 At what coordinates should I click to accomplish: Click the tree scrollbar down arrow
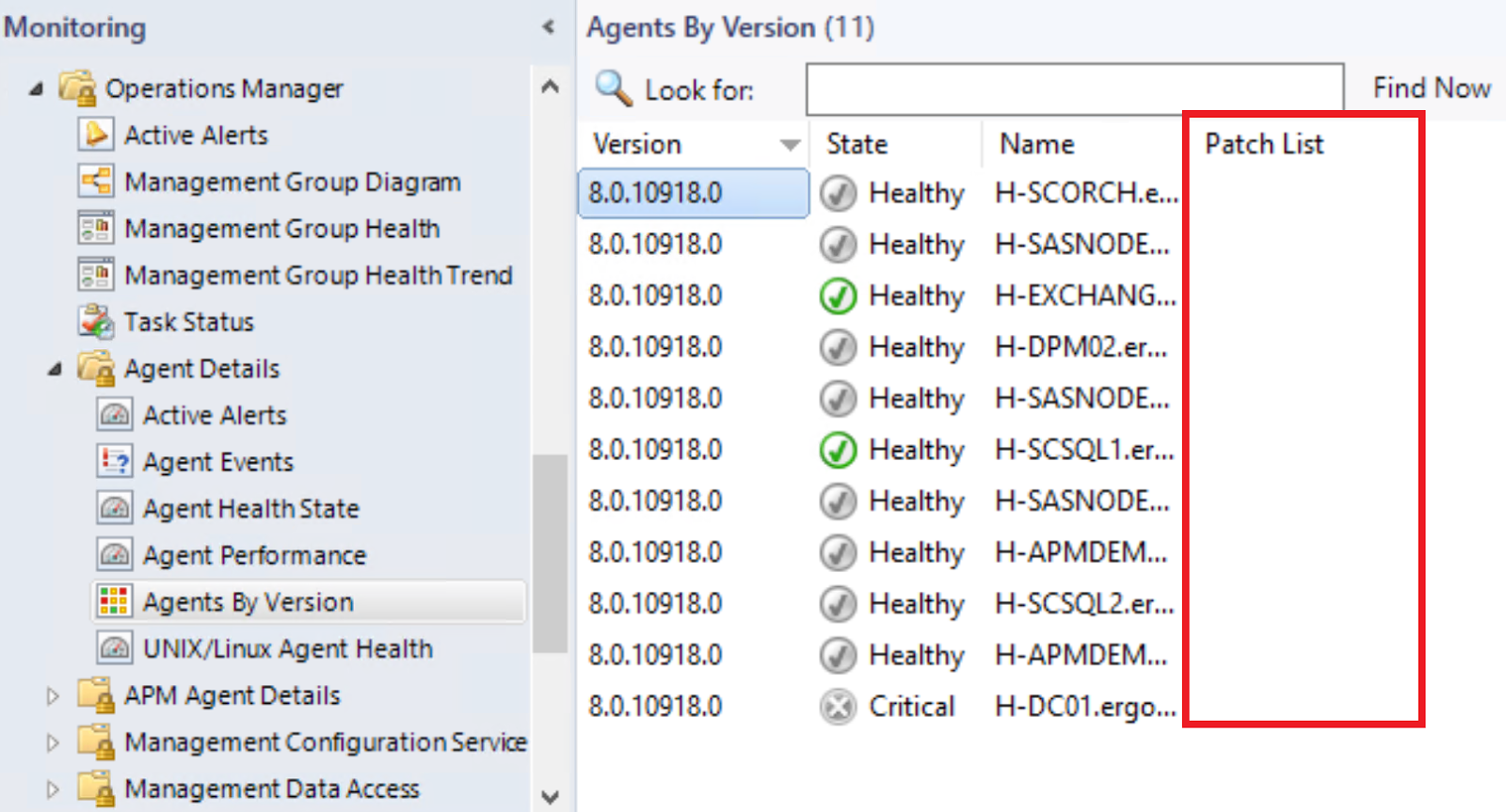[551, 796]
